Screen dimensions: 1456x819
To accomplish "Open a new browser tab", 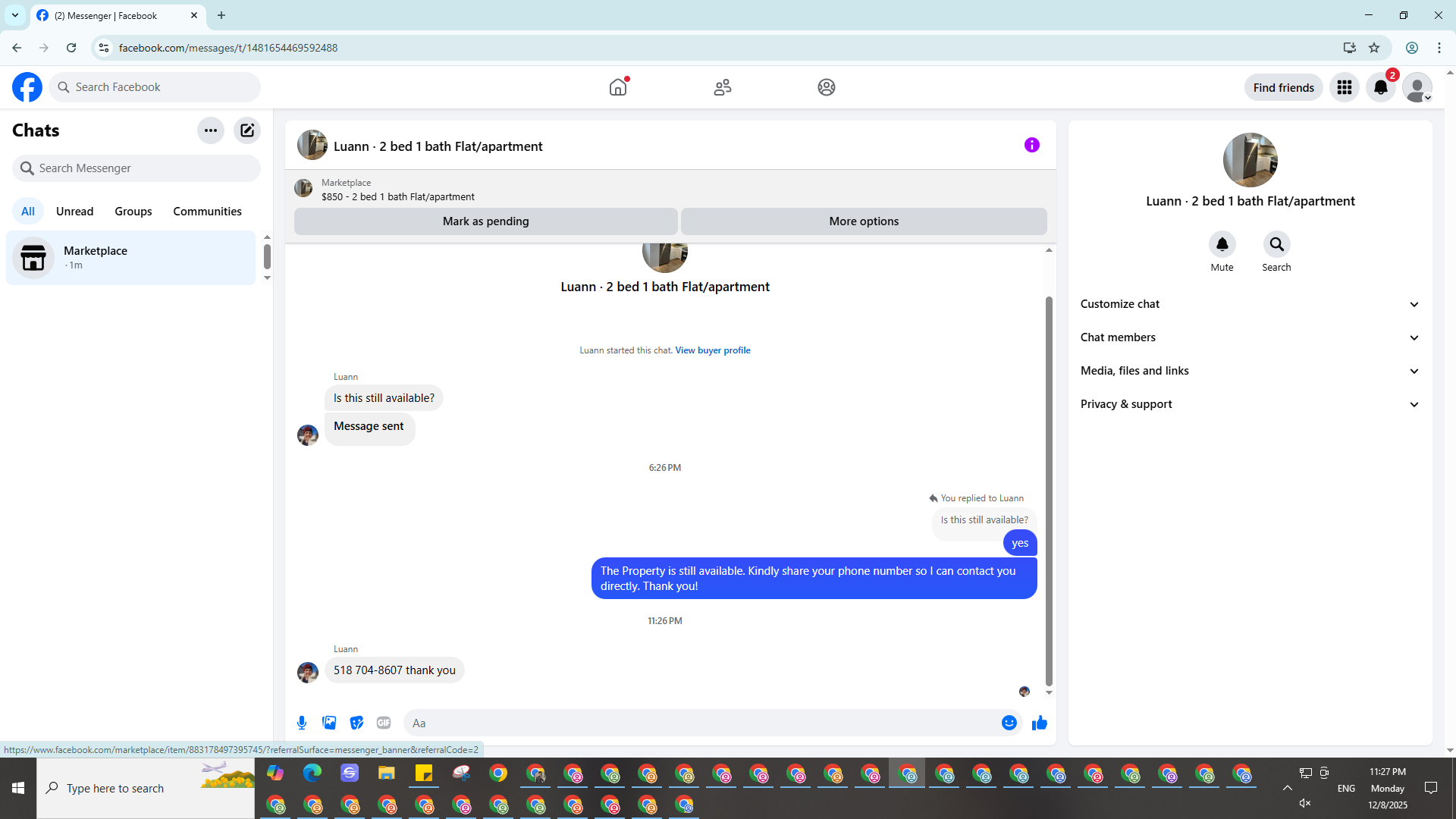I will 221,15.
